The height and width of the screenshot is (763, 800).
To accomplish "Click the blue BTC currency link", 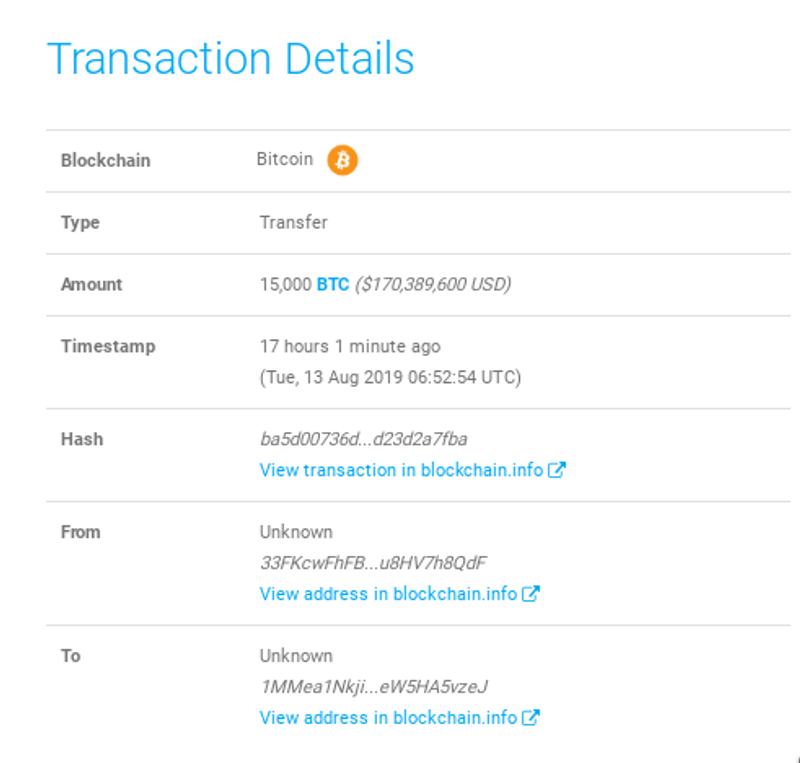I will click(333, 284).
